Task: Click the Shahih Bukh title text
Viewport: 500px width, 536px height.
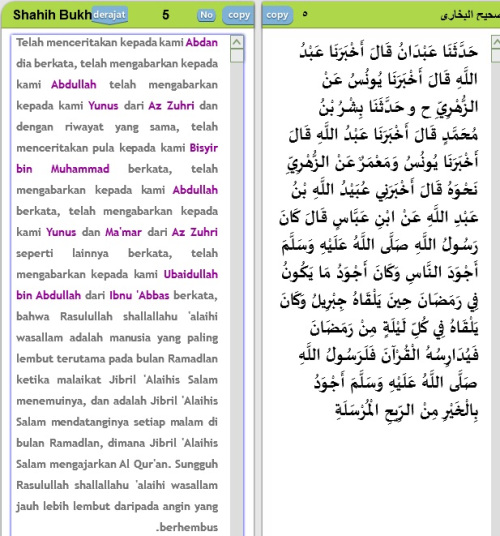Action: pos(52,15)
